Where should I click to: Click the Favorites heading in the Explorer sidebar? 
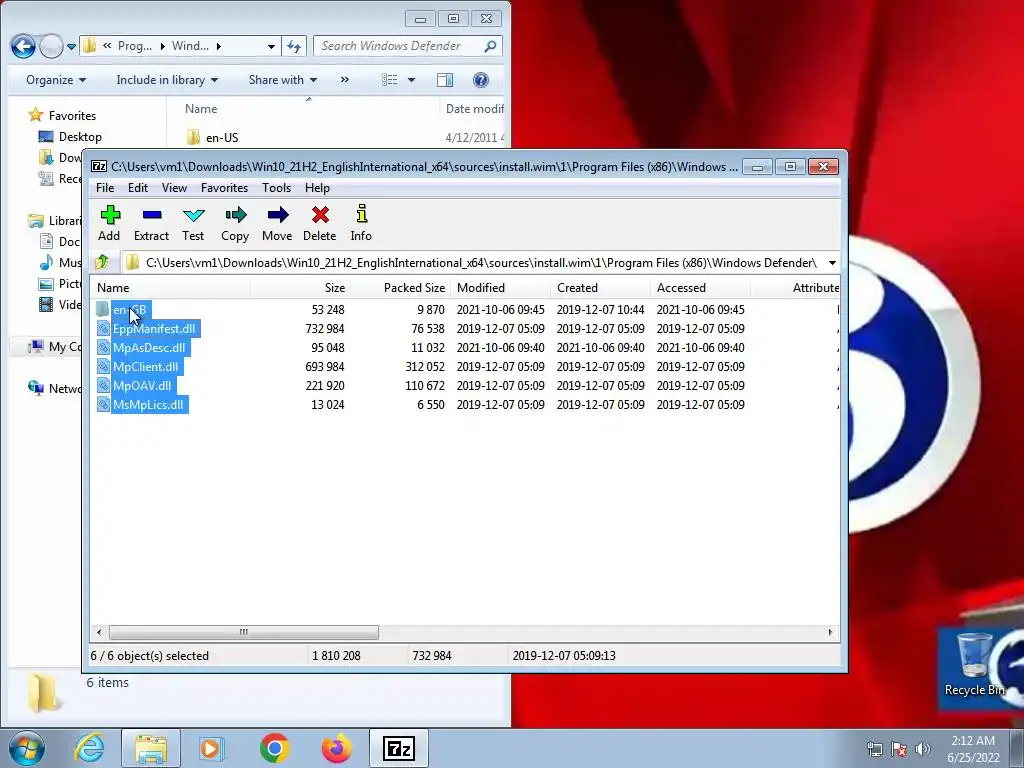(72, 116)
